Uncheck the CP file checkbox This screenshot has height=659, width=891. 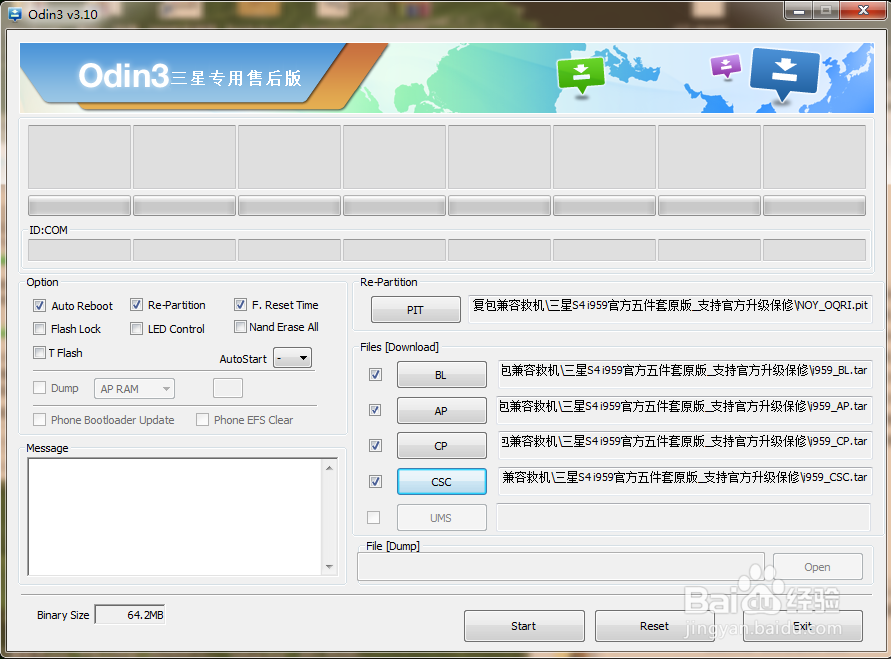[375, 445]
